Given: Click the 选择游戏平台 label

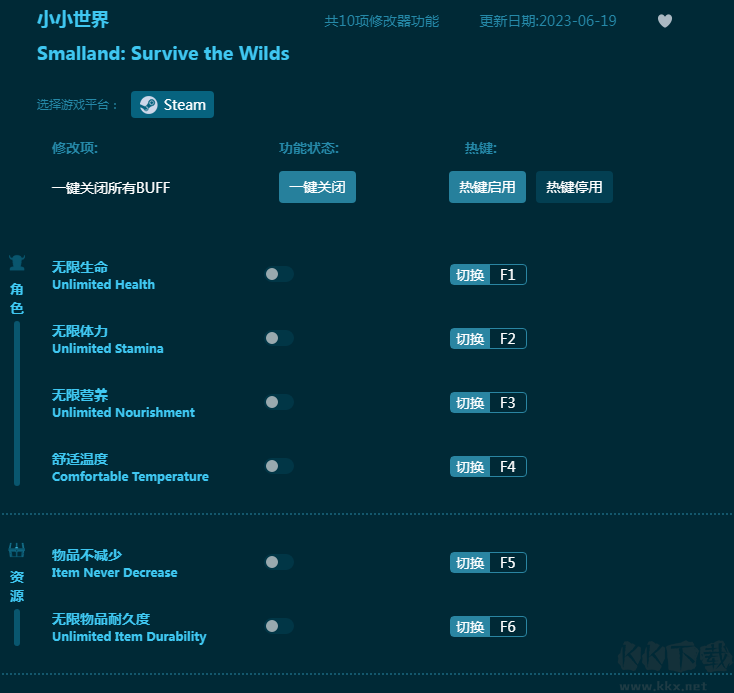Looking at the screenshot, I should 77,104.
